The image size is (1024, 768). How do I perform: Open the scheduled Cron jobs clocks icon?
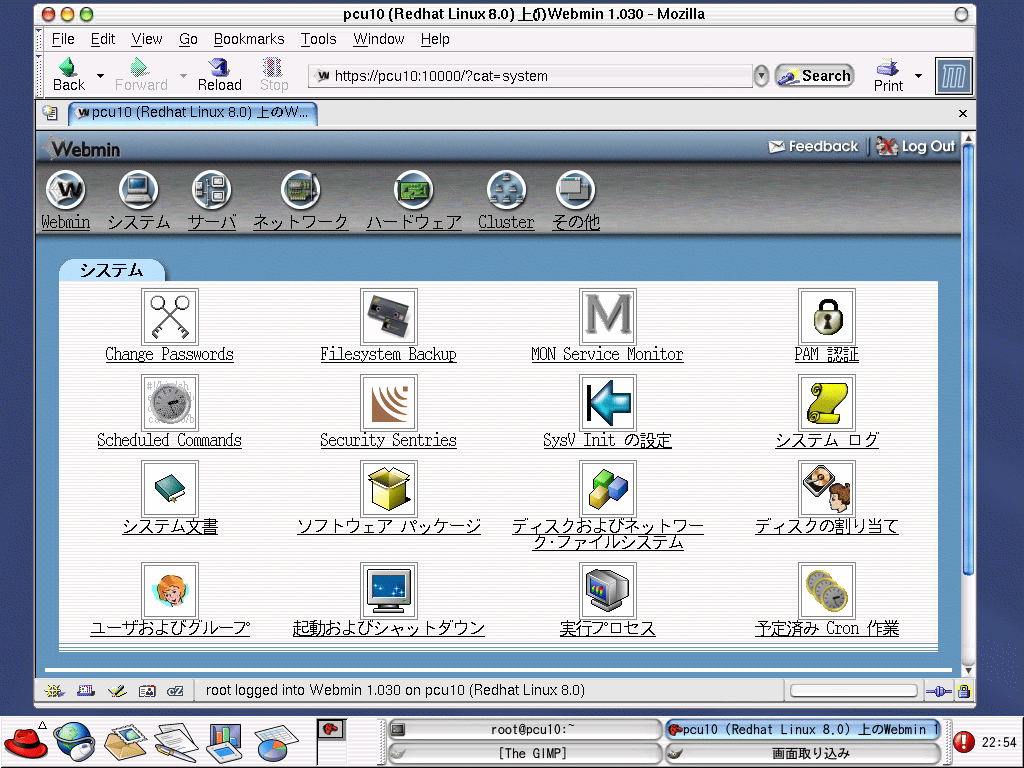click(x=827, y=590)
